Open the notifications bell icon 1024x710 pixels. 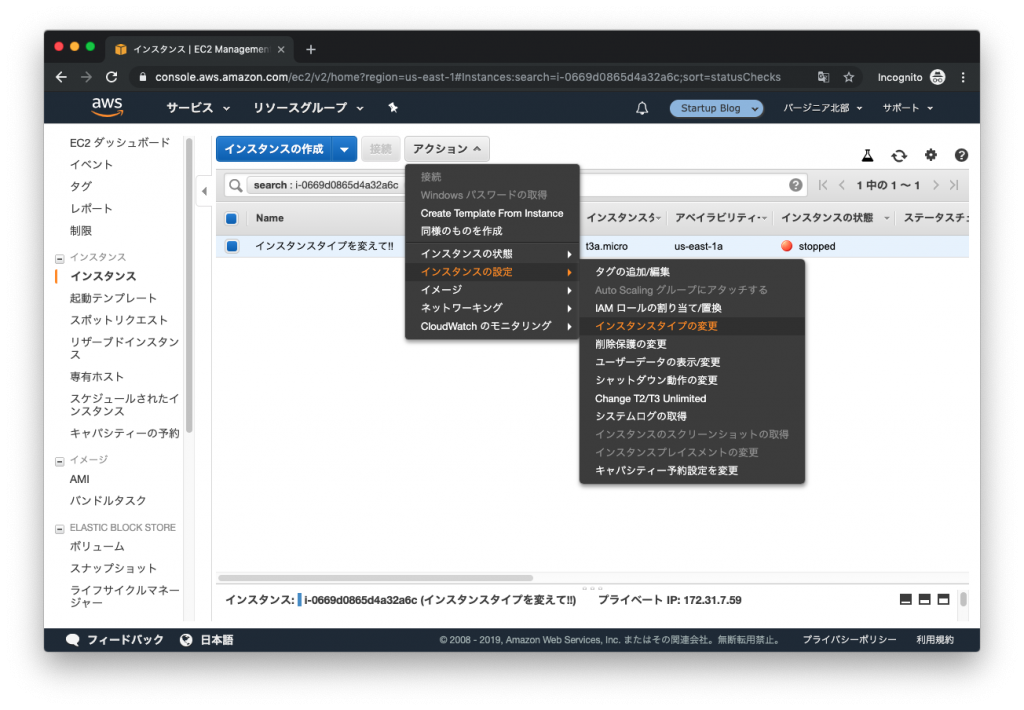(x=642, y=108)
